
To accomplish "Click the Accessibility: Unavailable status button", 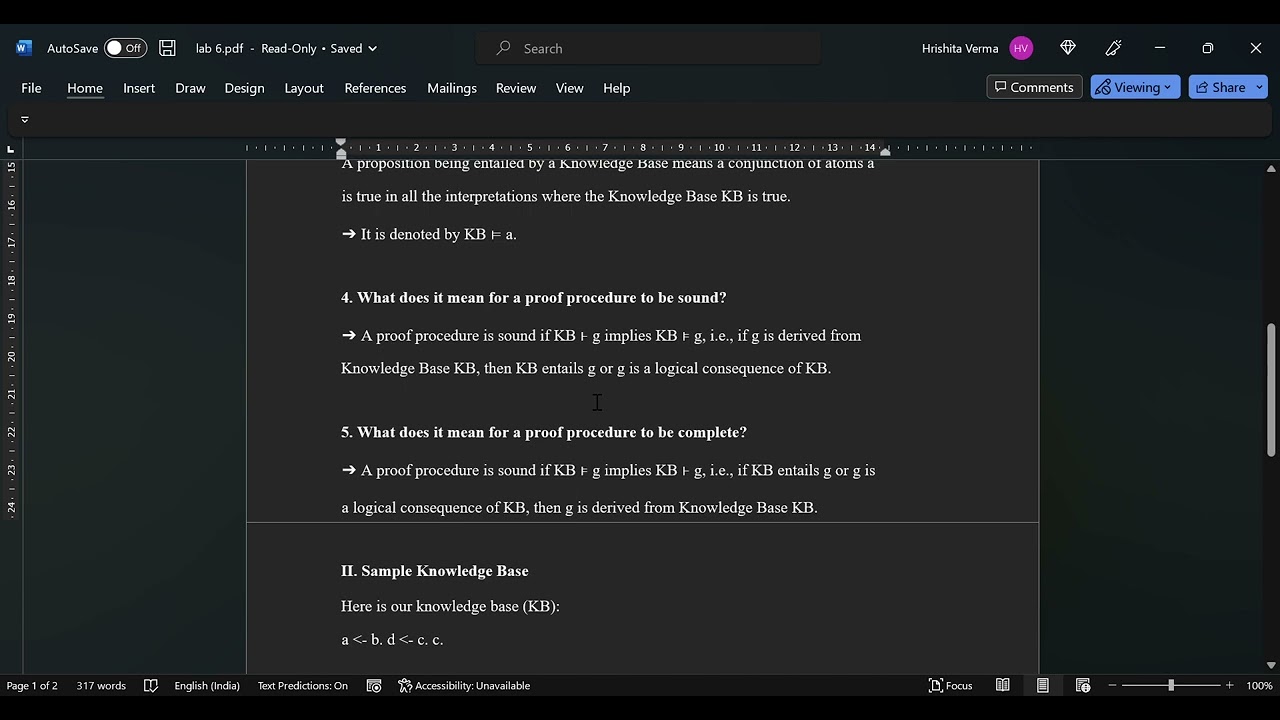I will tap(464, 685).
